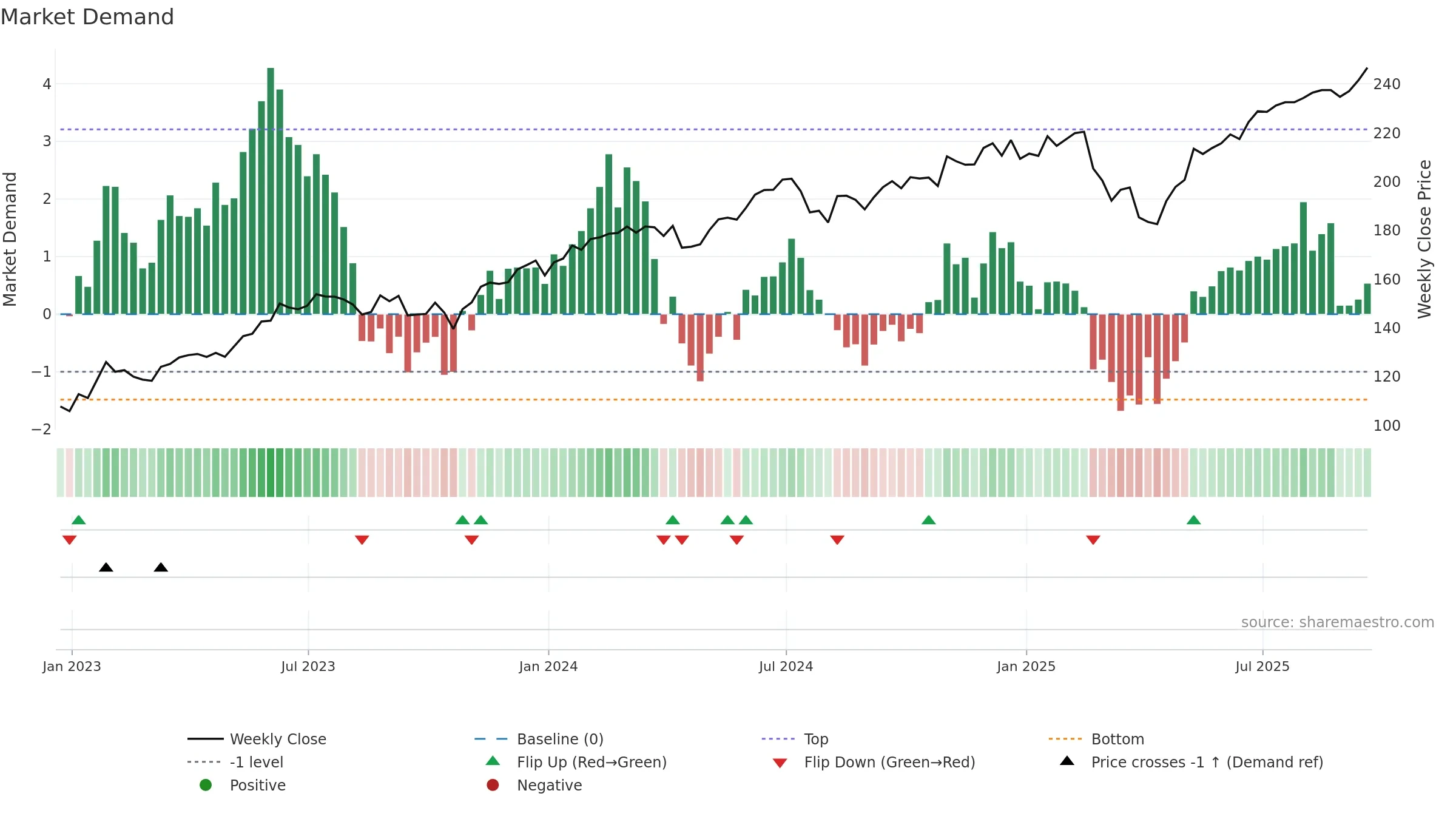Click the 100 price axis label
Viewport: 1456px width, 819px height.
point(1387,425)
